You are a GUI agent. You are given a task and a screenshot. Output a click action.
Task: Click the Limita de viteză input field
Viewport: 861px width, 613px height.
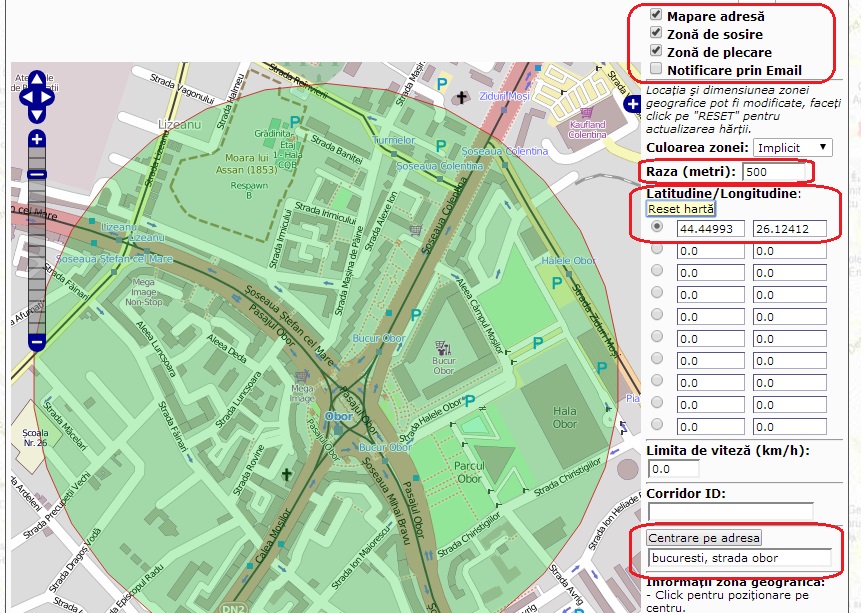point(673,469)
